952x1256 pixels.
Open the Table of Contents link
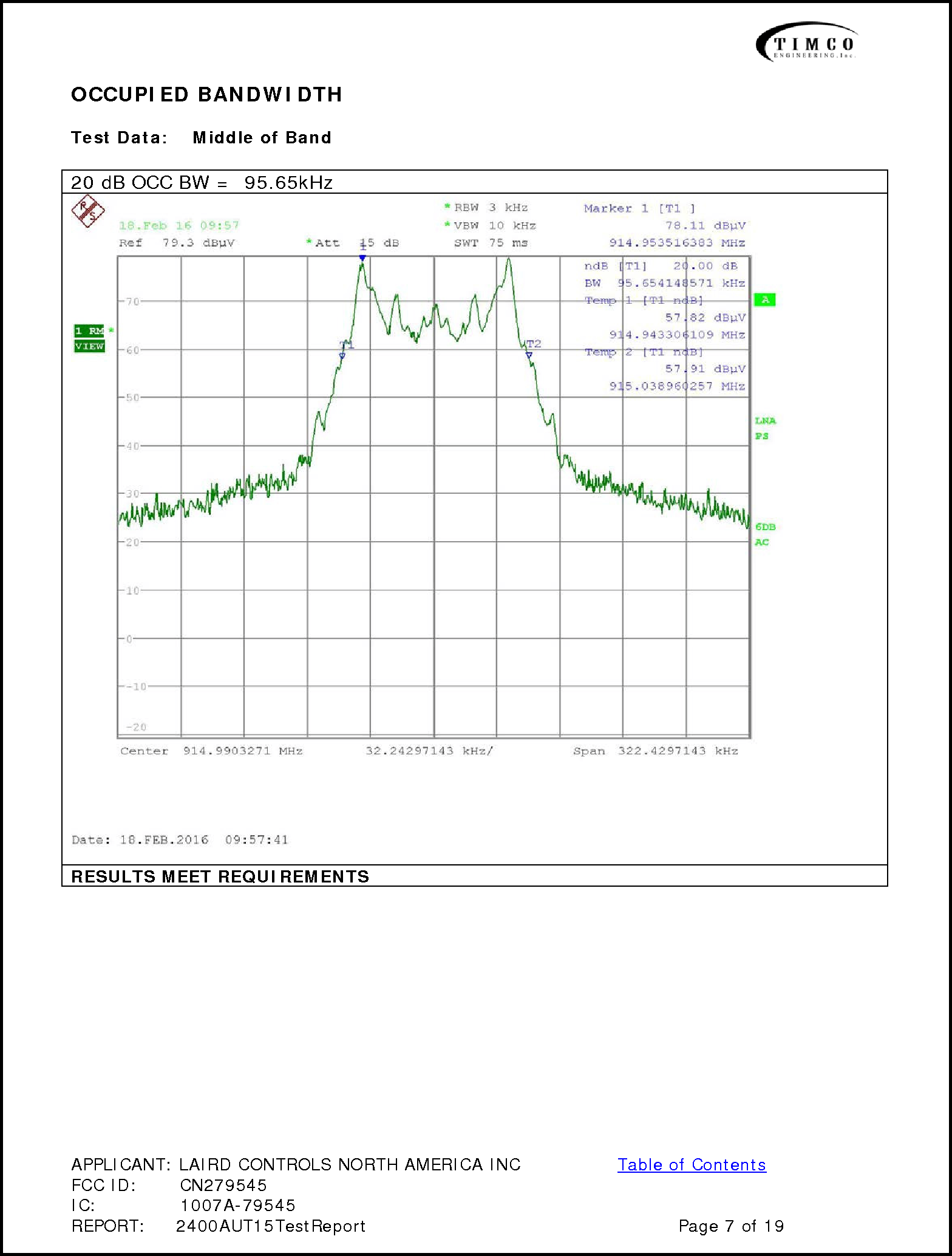click(x=692, y=1165)
